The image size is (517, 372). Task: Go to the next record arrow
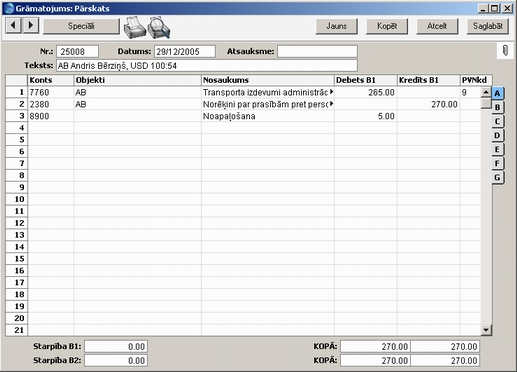(x=31, y=25)
